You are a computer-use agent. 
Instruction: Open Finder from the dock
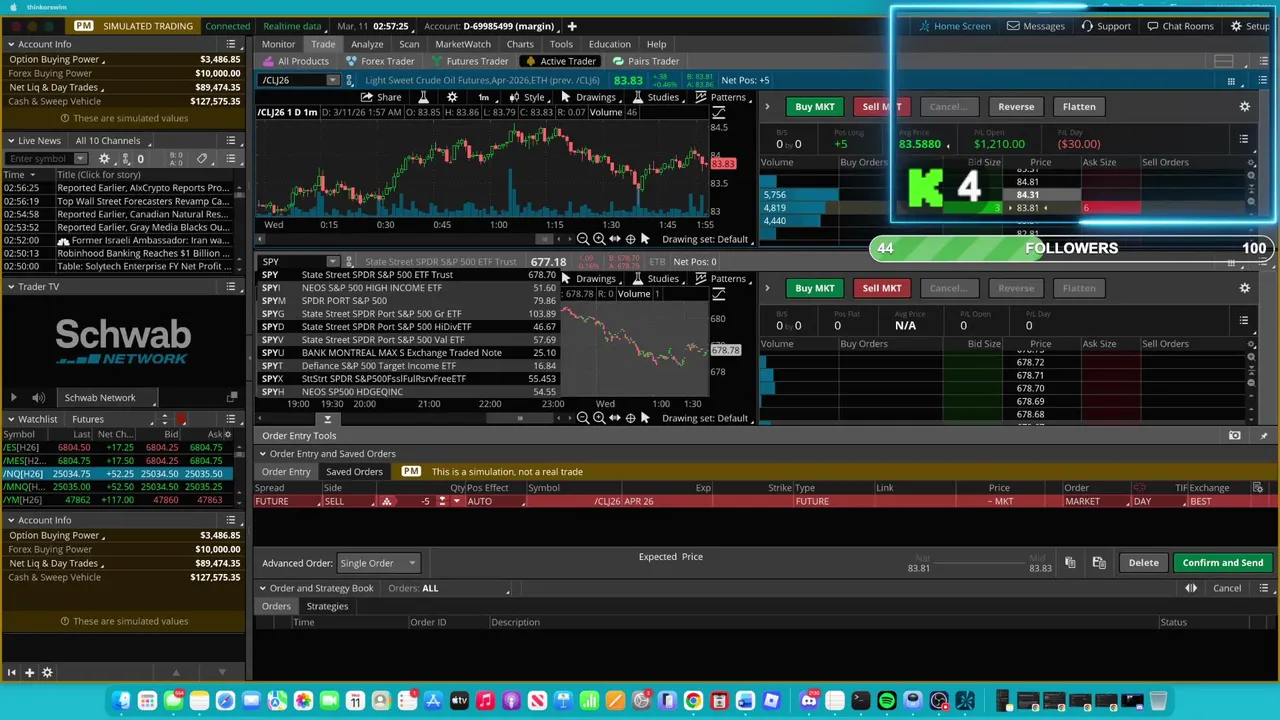coord(121,701)
